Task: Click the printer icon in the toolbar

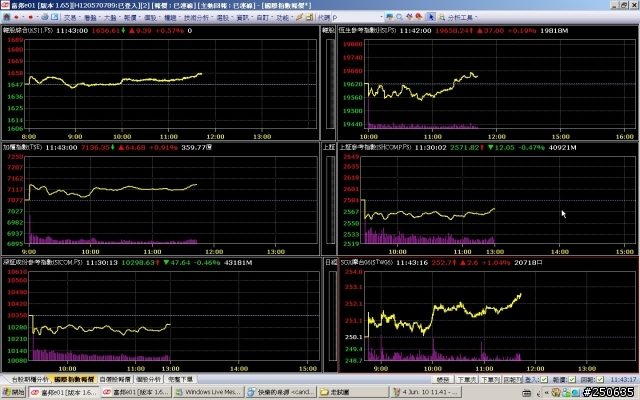Action: 44,17
